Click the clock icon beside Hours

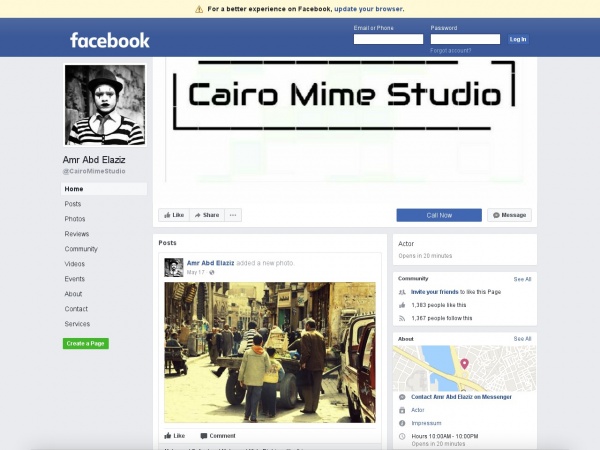pos(402,436)
